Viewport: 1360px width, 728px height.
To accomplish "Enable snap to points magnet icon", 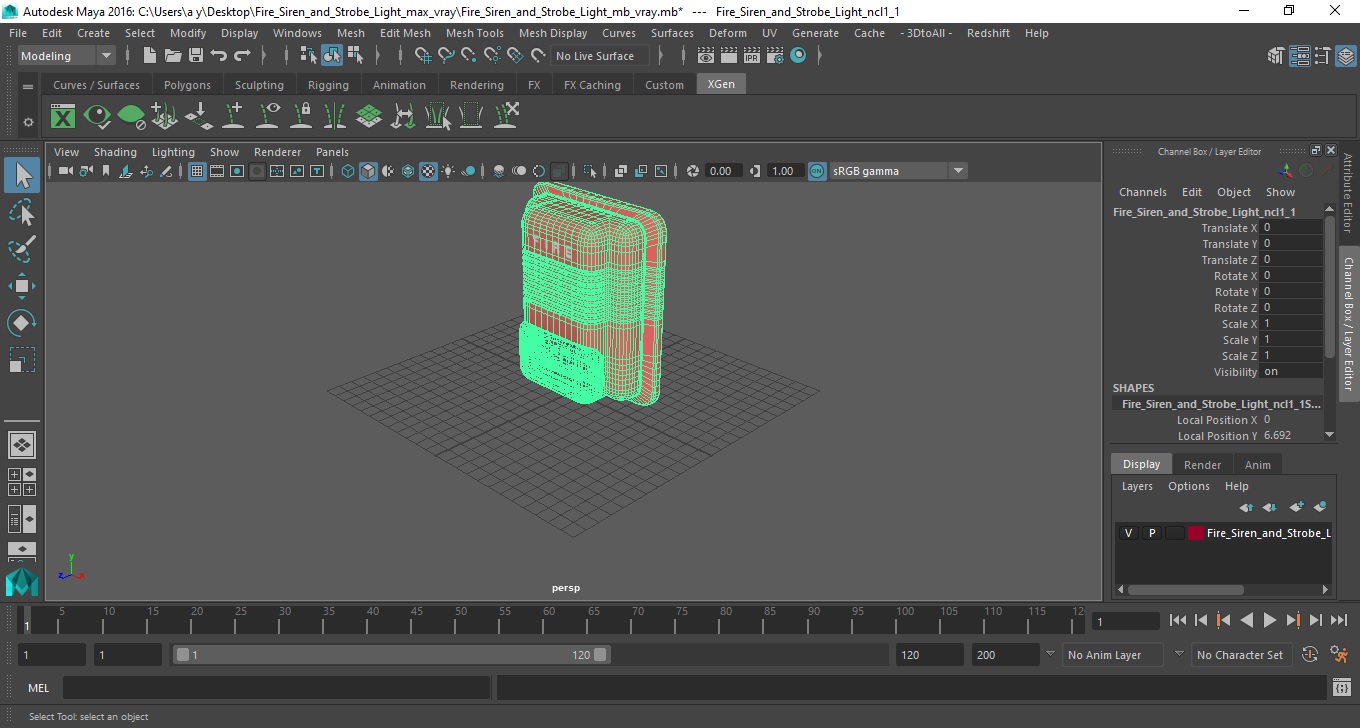I will click(x=468, y=56).
